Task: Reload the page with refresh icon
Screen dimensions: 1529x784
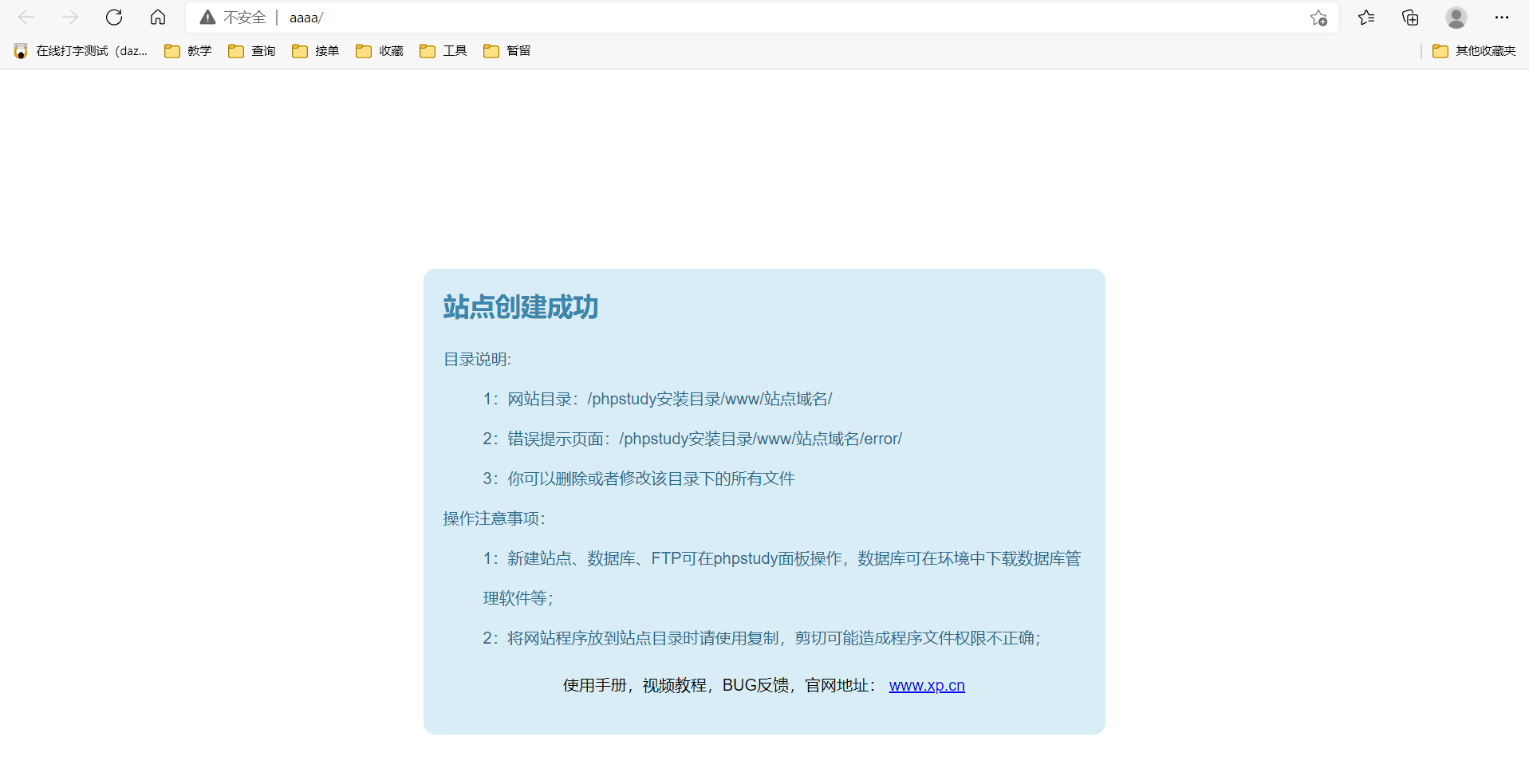Action: pyautogui.click(x=114, y=18)
